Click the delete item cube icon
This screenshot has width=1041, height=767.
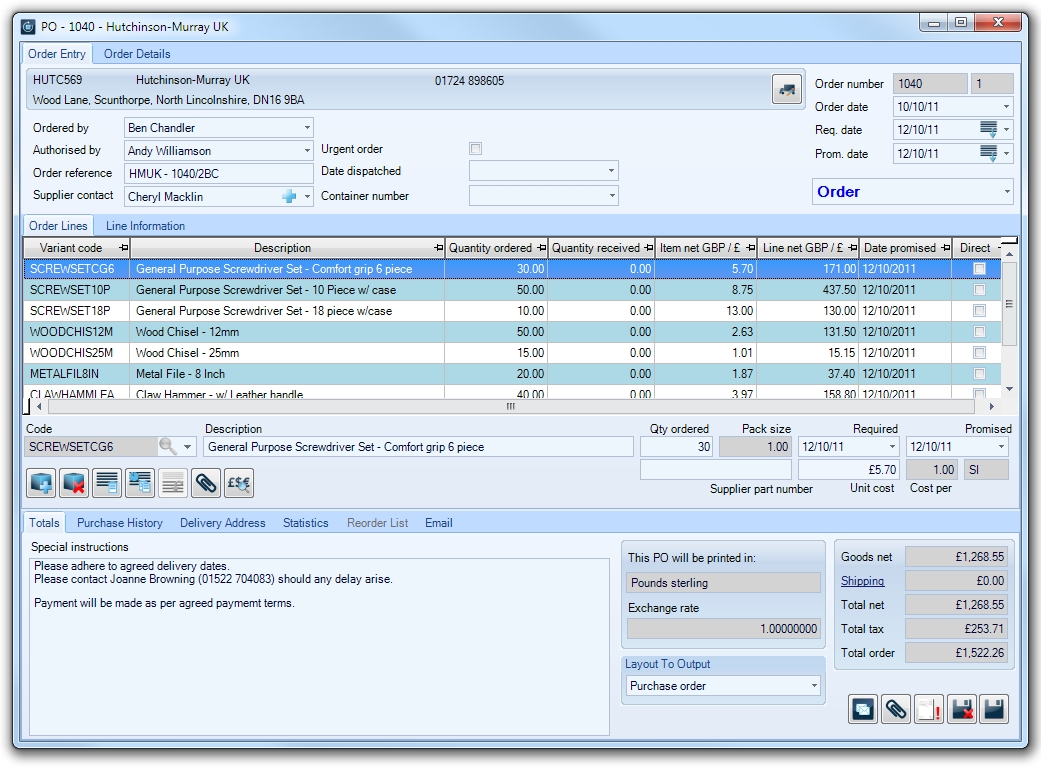click(75, 484)
